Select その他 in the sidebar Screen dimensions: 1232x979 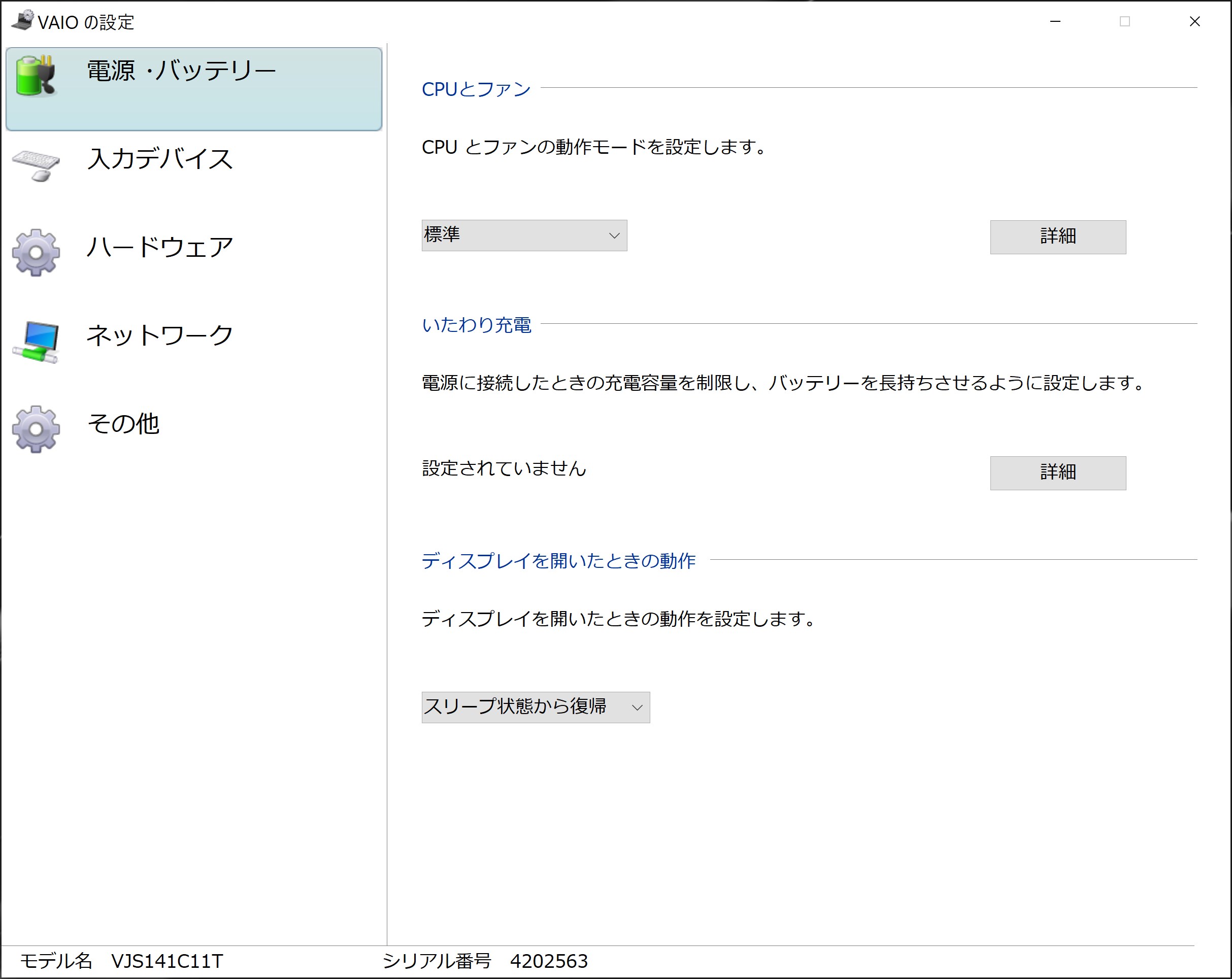[x=123, y=423]
